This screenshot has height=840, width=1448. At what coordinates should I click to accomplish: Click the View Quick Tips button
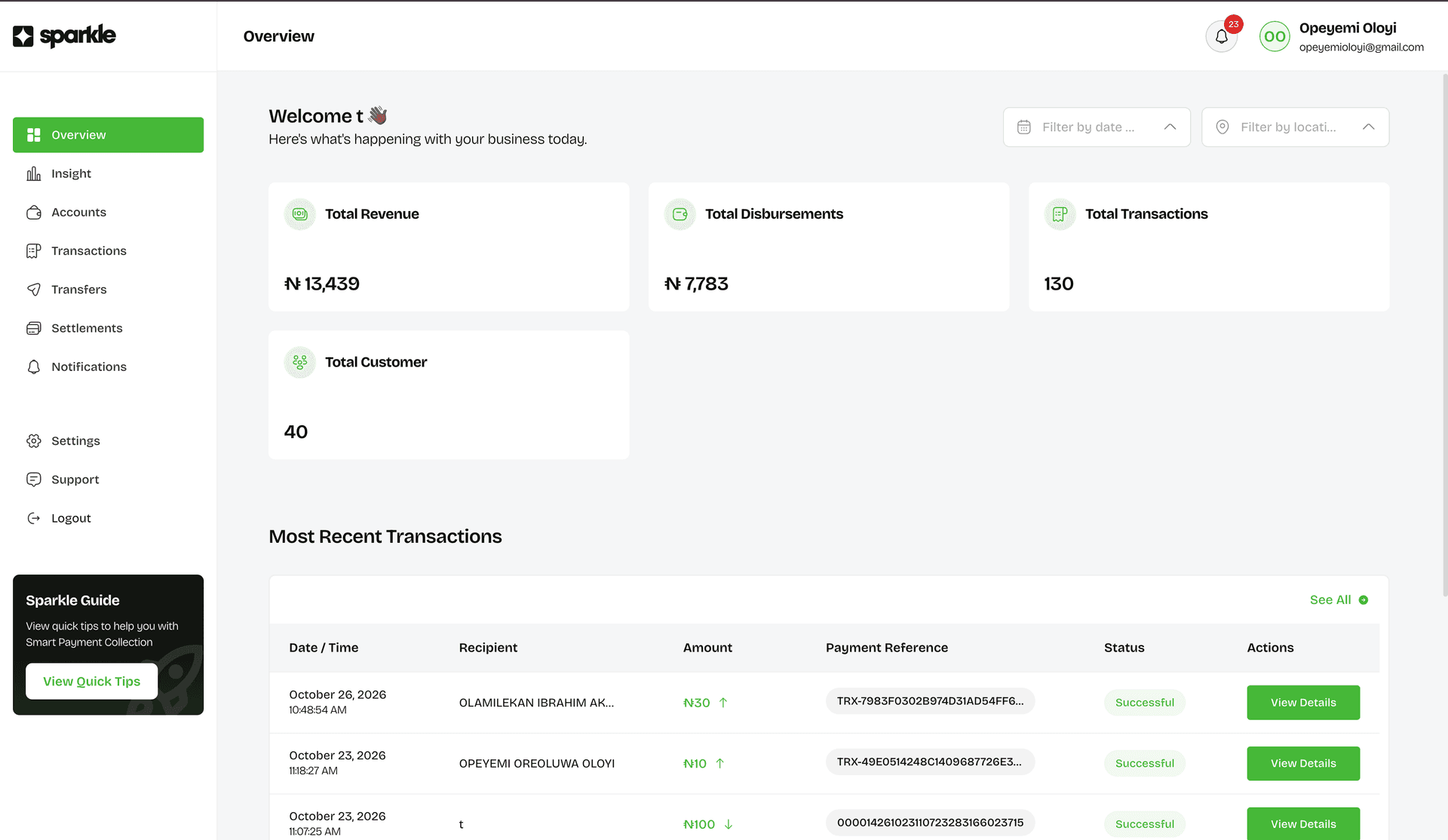(91, 682)
